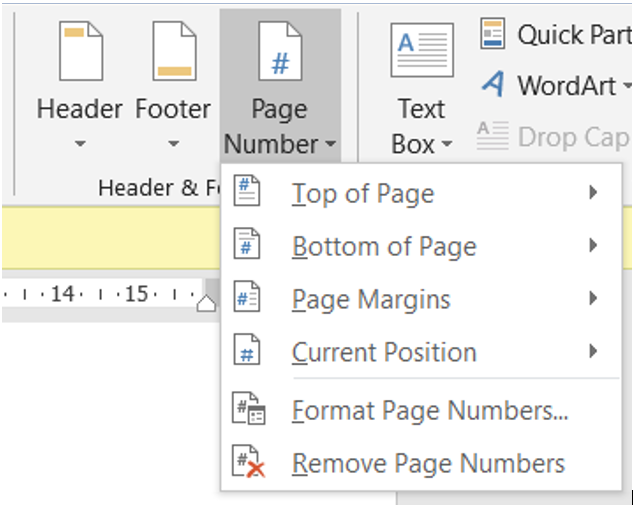Open the Footer dropdown arrow
Image resolution: width=634 pixels, height=505 pixels.
173,144
